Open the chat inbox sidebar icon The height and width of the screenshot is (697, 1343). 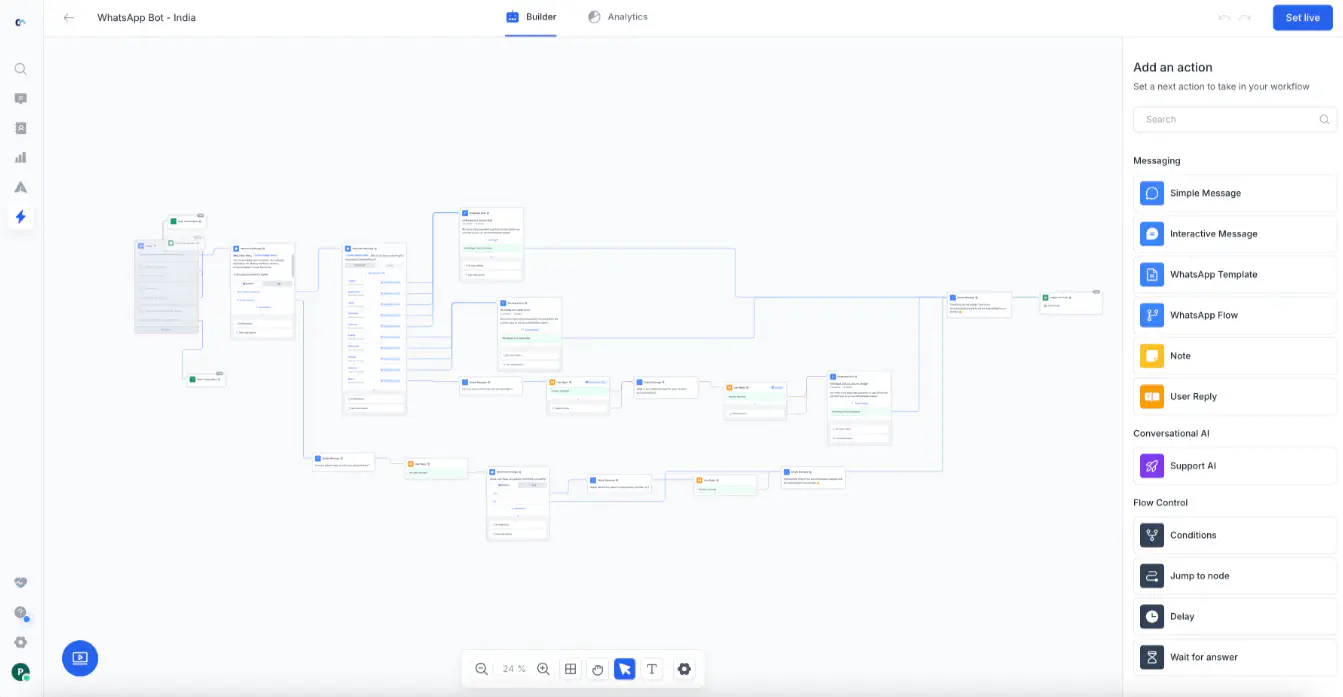pos(20,99)
